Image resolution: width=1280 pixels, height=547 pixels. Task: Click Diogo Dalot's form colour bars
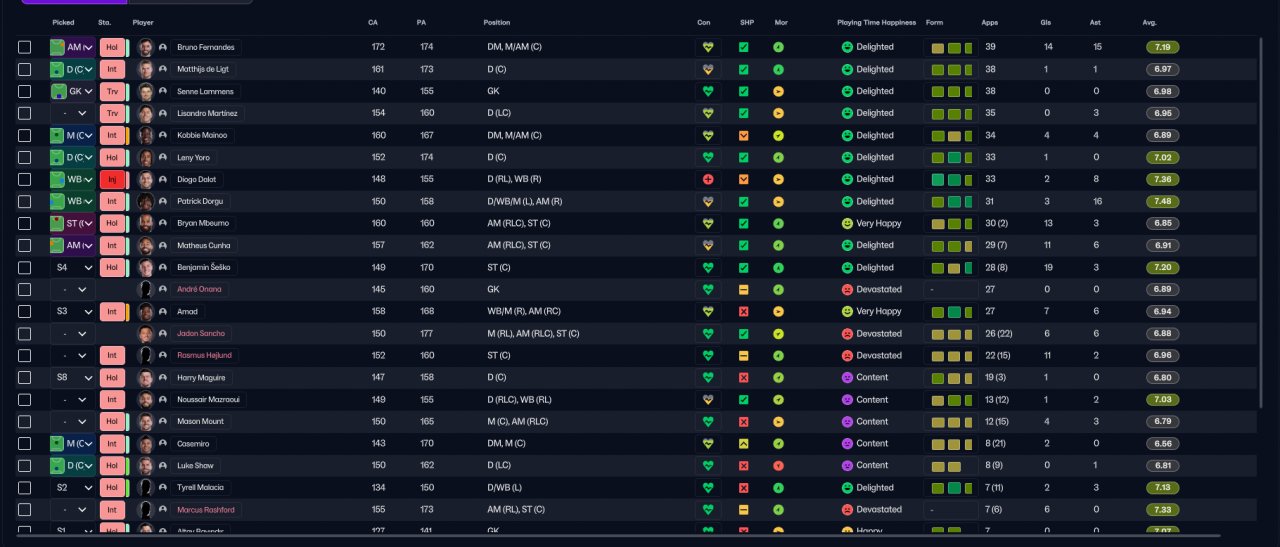[951, 179]
